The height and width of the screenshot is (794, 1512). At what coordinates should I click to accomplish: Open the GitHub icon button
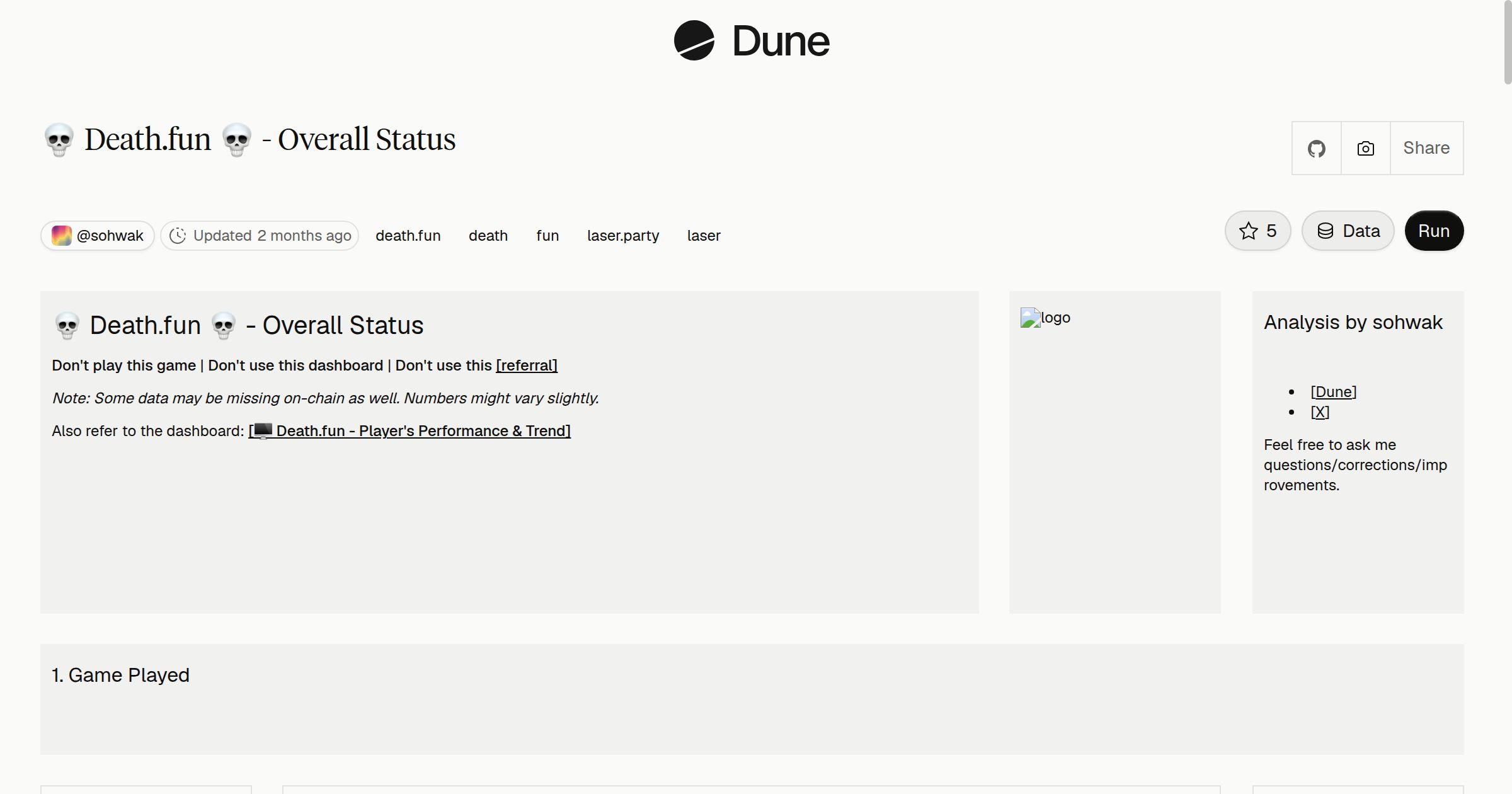[x=1317, y=148]
